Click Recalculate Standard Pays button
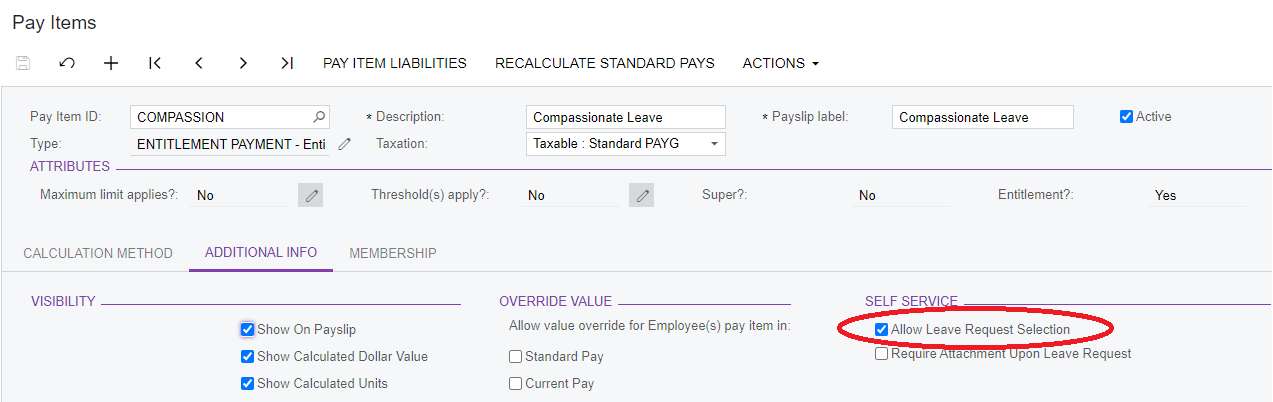1273x402 pixels. point(604,63)
